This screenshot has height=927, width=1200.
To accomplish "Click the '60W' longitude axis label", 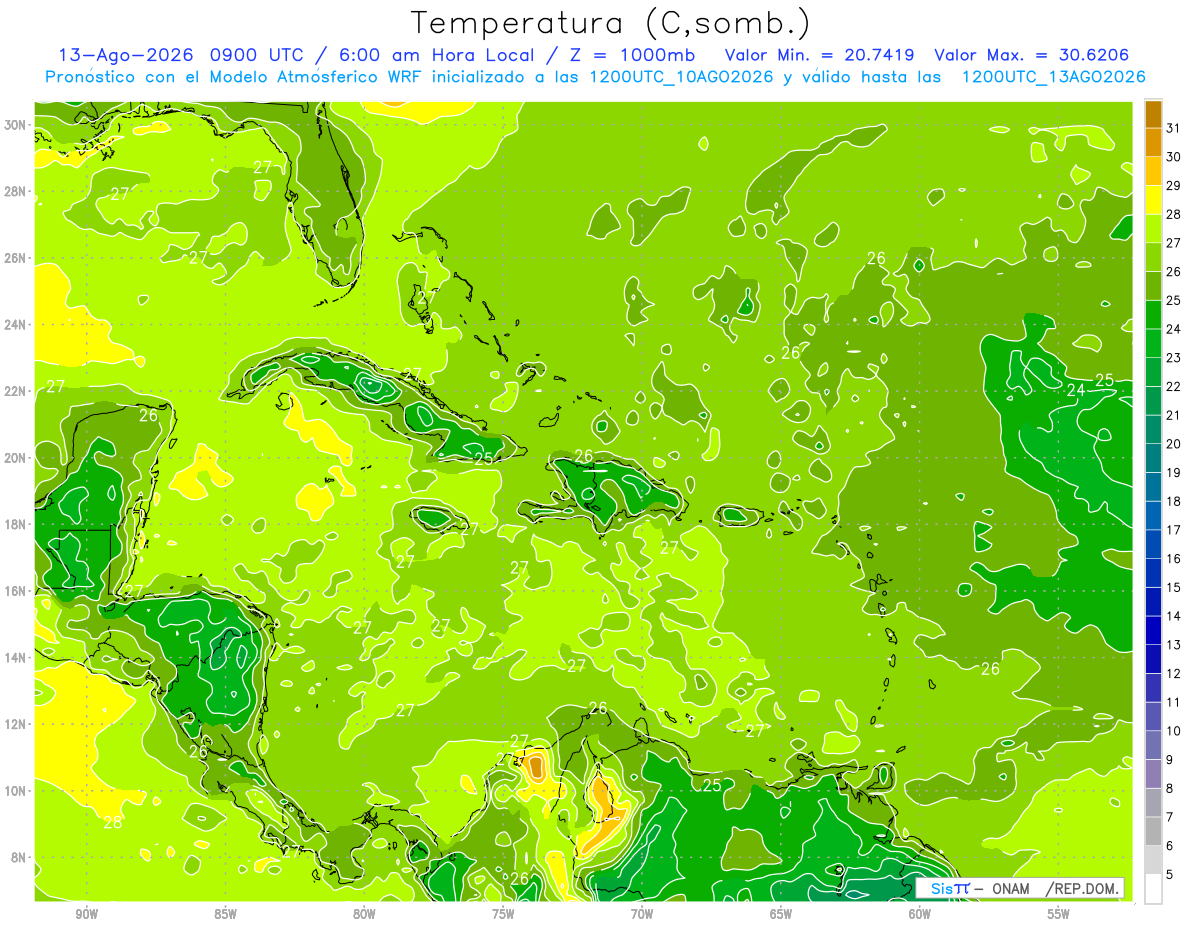I will tap(920, 914).
